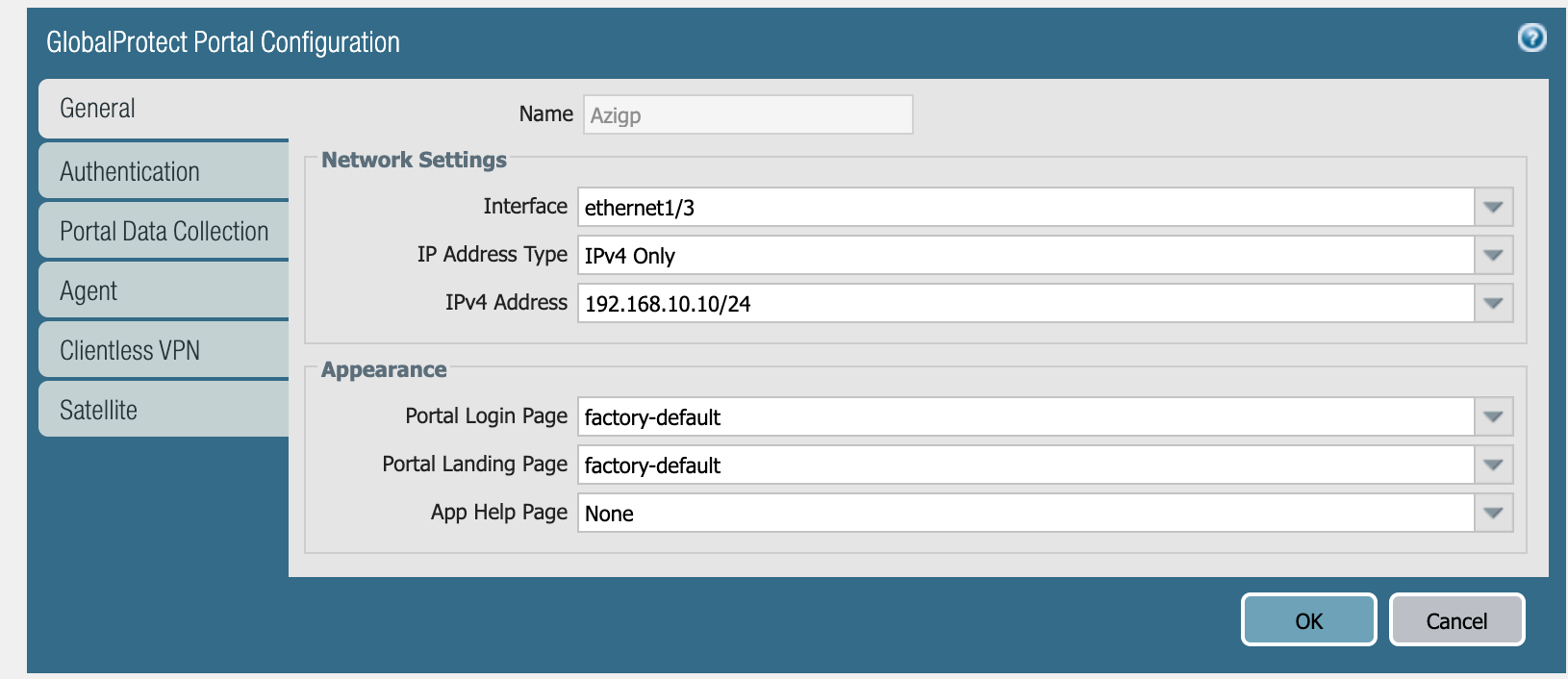Image resolution: width=1568 pixels, height=679 pixels.
Task: Click the 192.168.10.10/24 address field
Action: pos(1025,303)
